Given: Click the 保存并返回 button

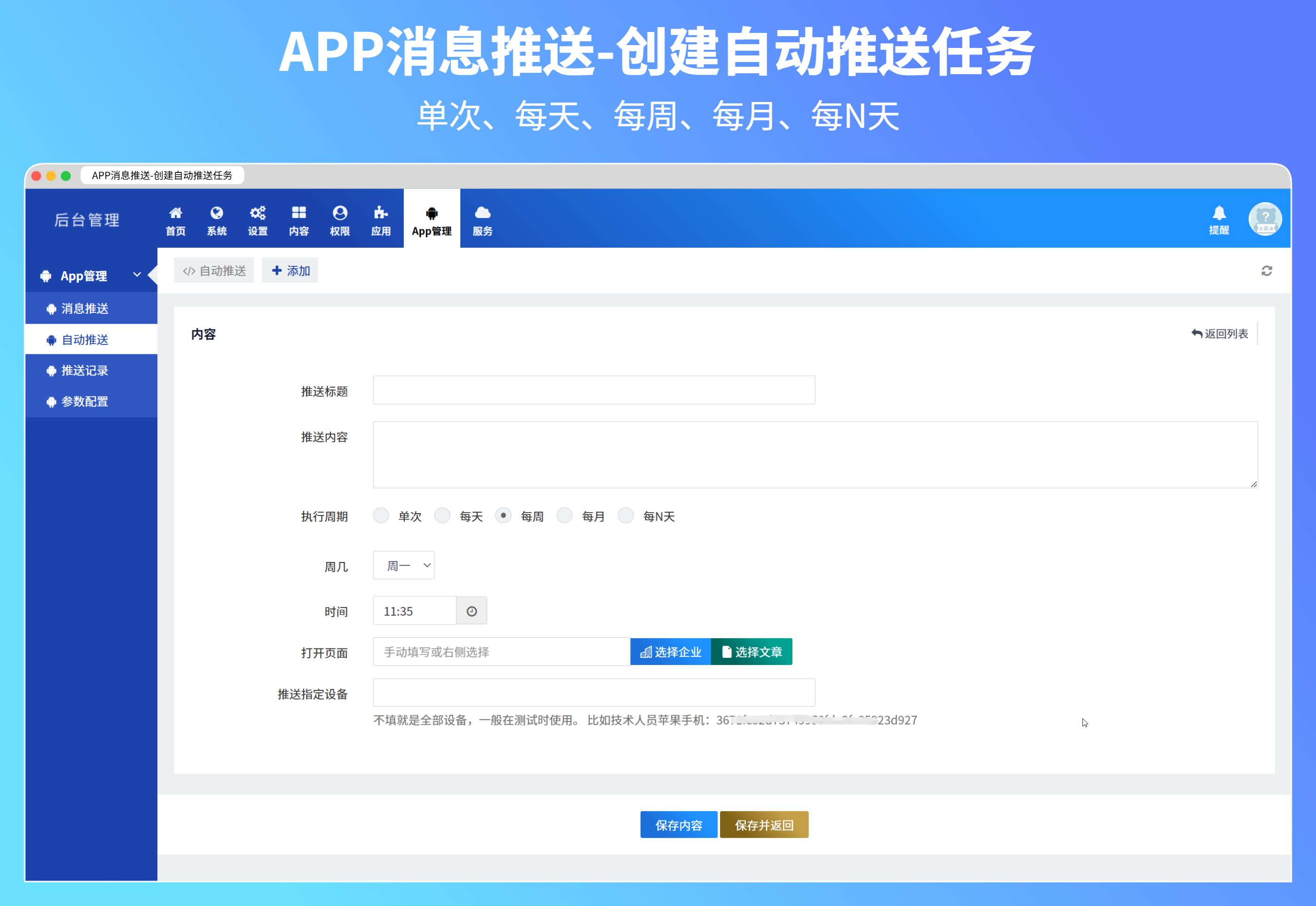Looking at the screenshot, I should (x=764, y=824).
